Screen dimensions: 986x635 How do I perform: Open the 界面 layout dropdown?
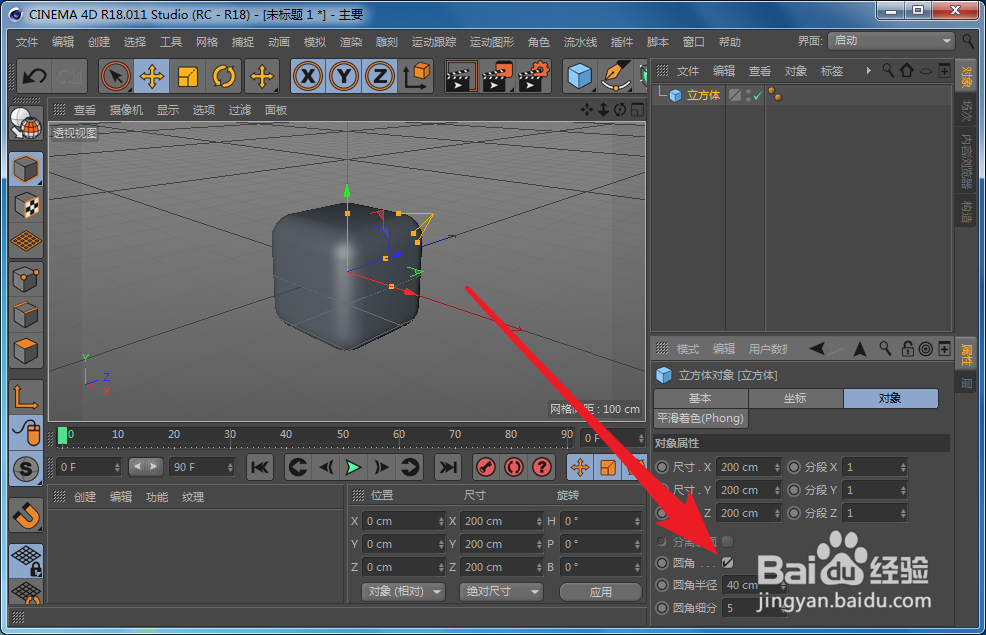tap(891, 41)
